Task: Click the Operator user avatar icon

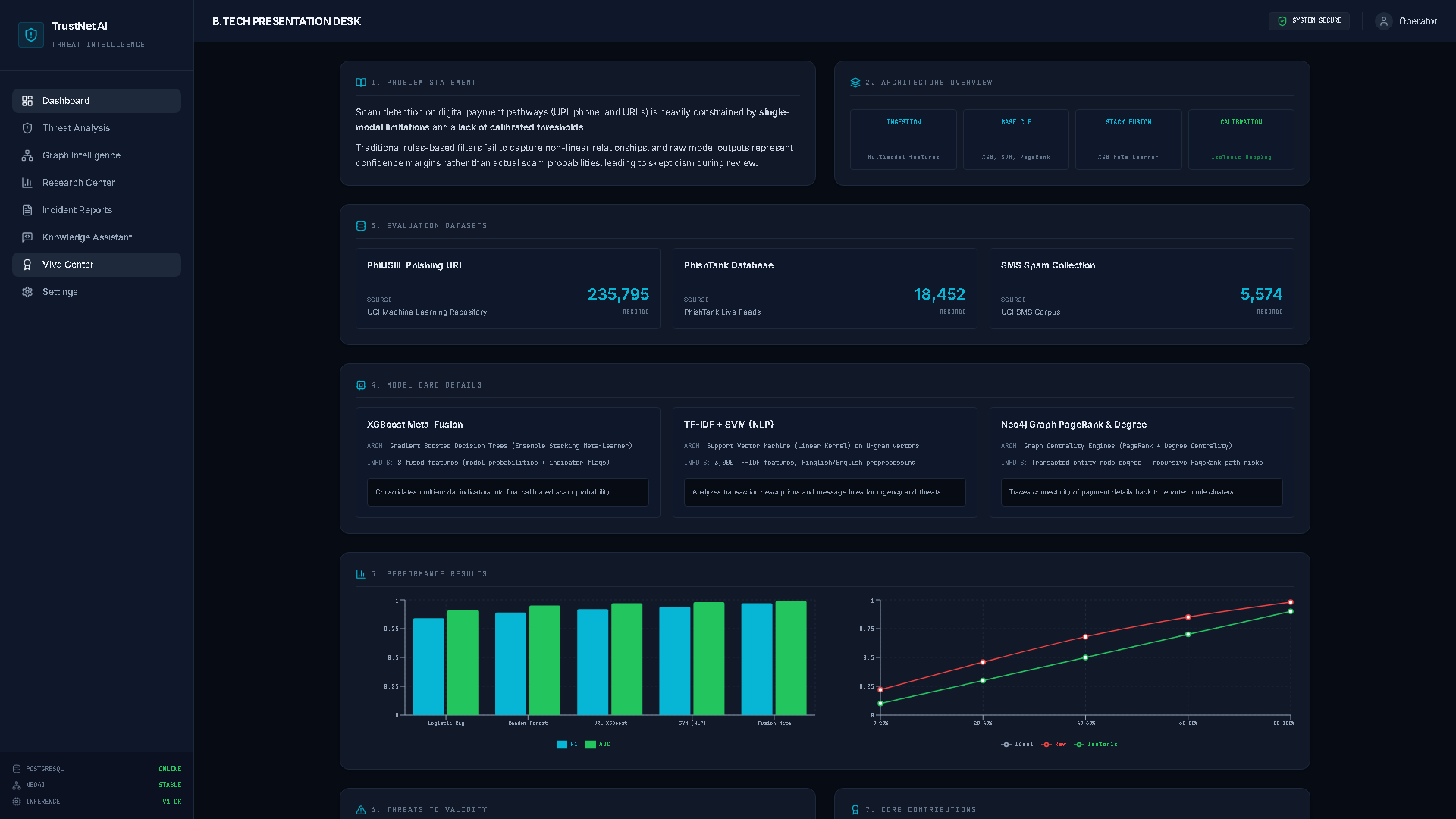Action: point(1384,21)
